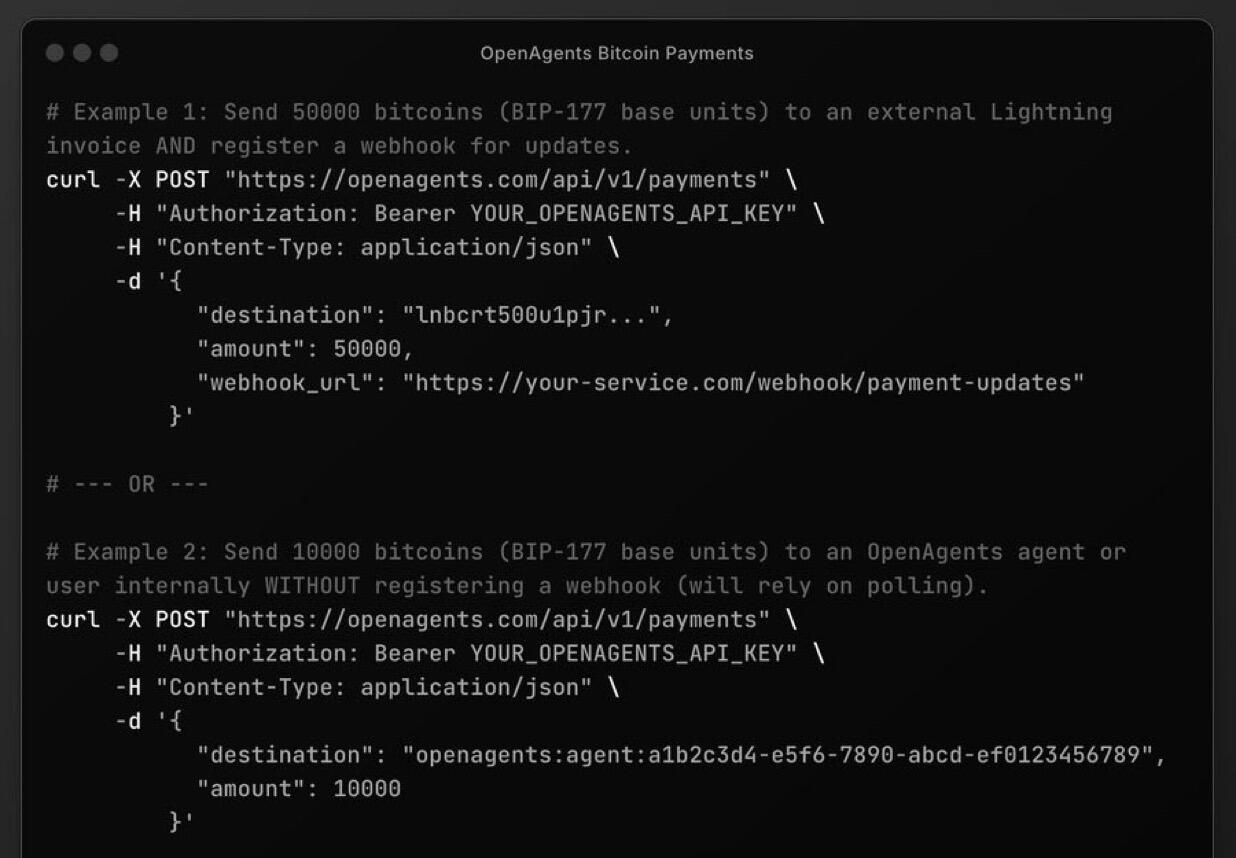Screen dimensions: 1236x858
Task: Select the lnbcrt500u1pjr... destination value
Action: (x=531, y=315)
